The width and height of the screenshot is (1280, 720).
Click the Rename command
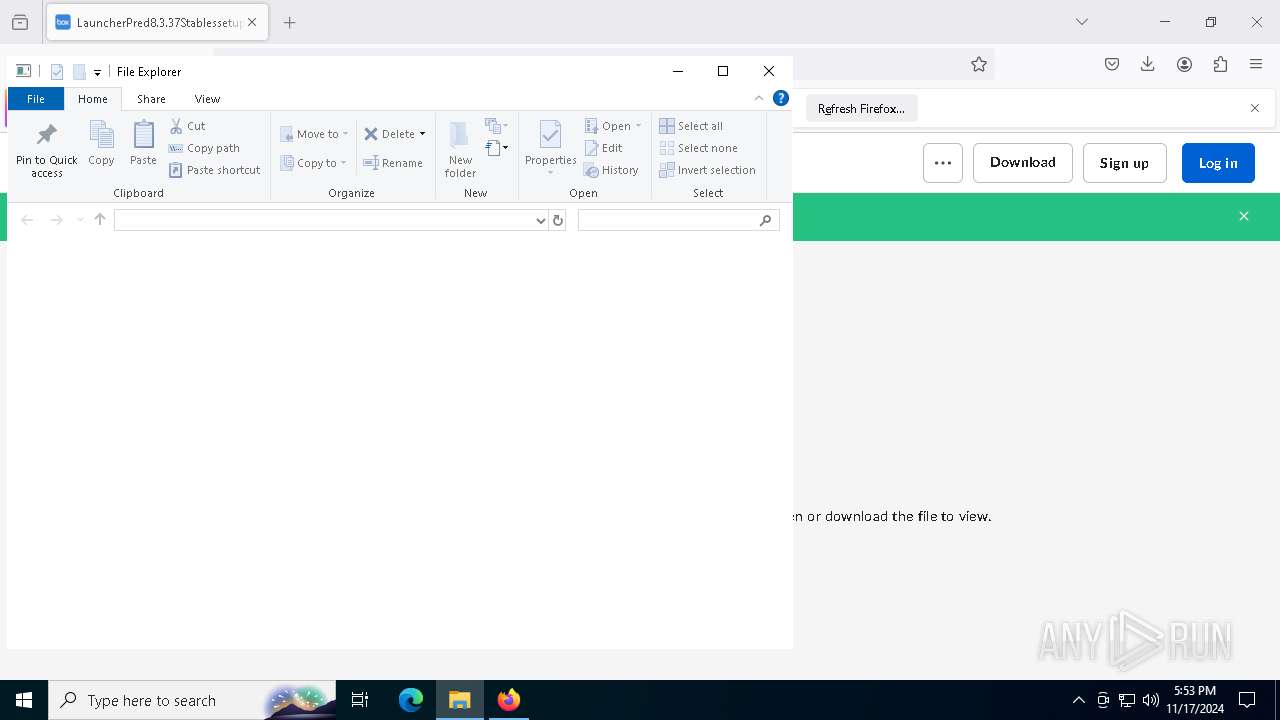click(392, 163)
